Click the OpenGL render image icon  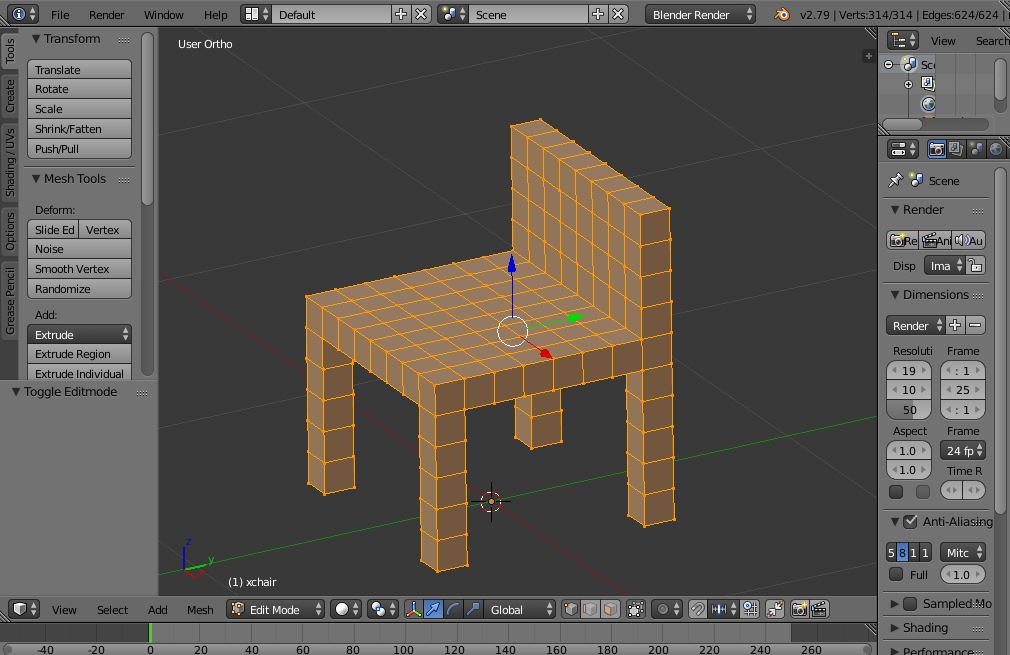pos(799,609)
